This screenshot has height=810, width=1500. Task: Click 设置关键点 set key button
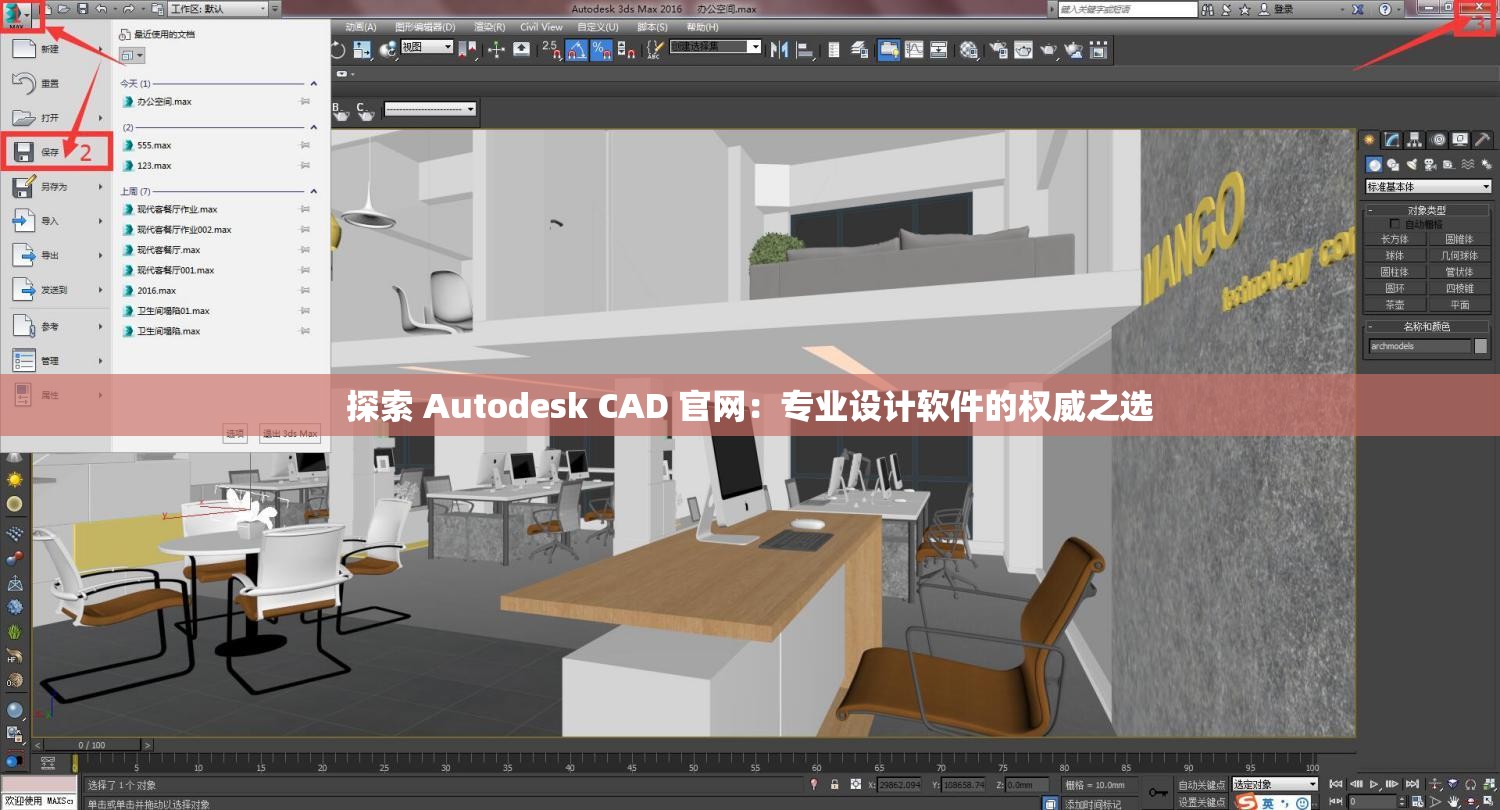pos(1202,802)
